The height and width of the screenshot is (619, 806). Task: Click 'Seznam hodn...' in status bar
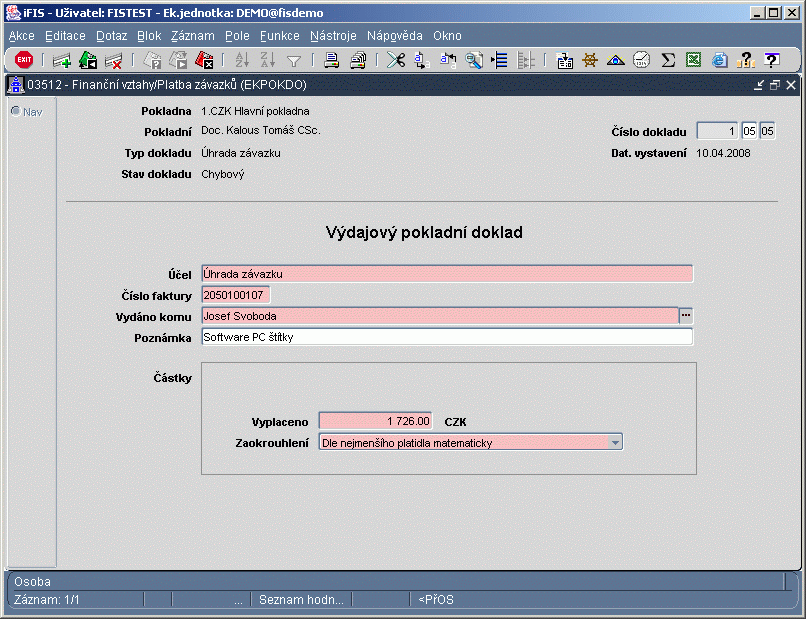point(301,599)
